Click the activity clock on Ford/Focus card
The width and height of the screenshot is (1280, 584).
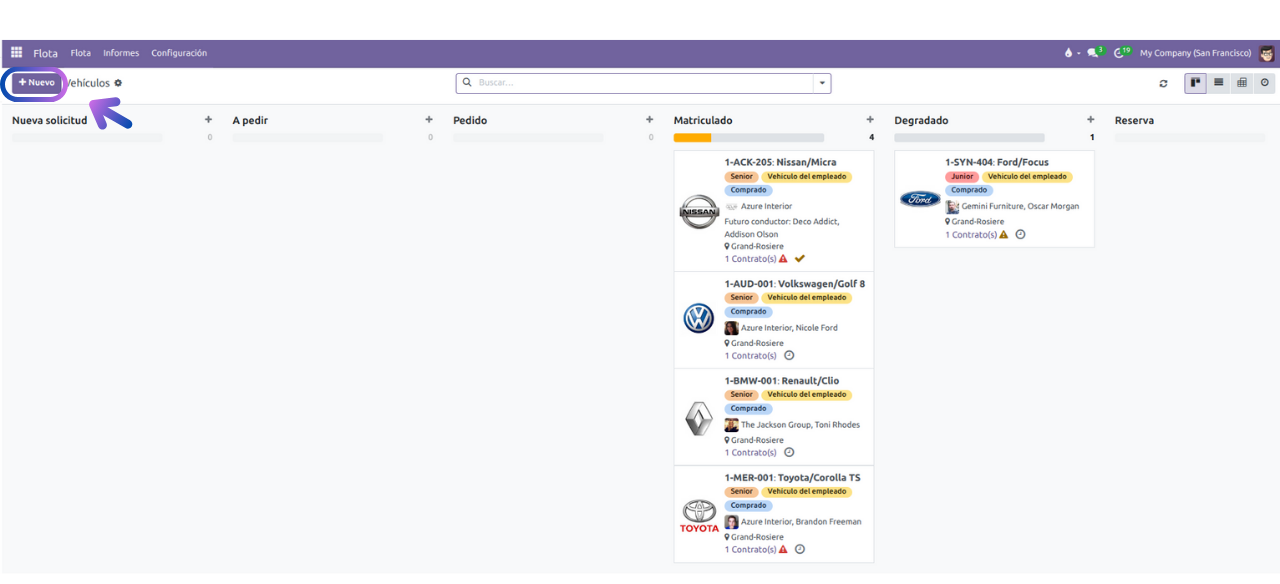pos(1020,235)
